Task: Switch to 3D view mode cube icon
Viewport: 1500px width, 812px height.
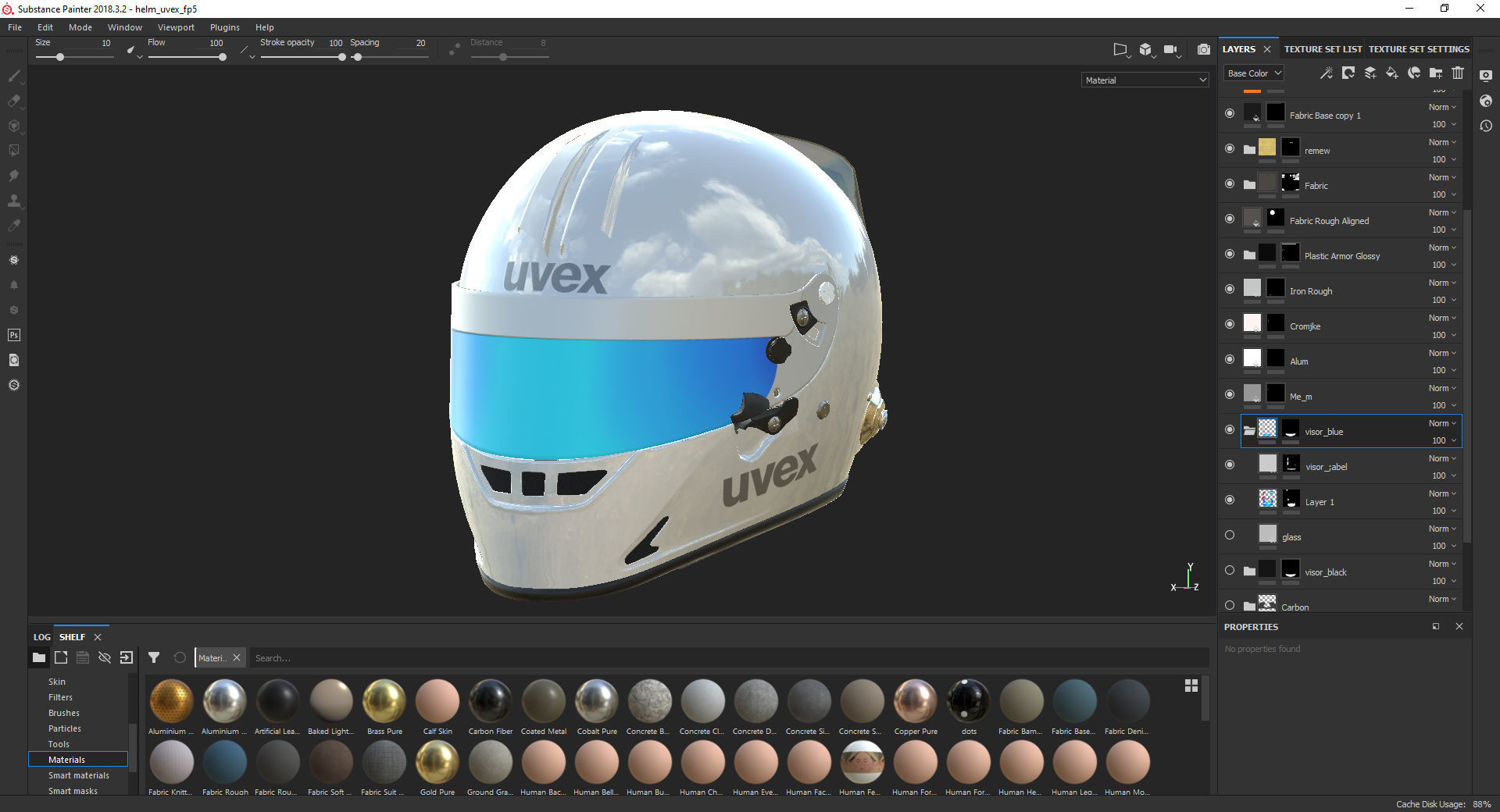Action: coord(1145,49)
